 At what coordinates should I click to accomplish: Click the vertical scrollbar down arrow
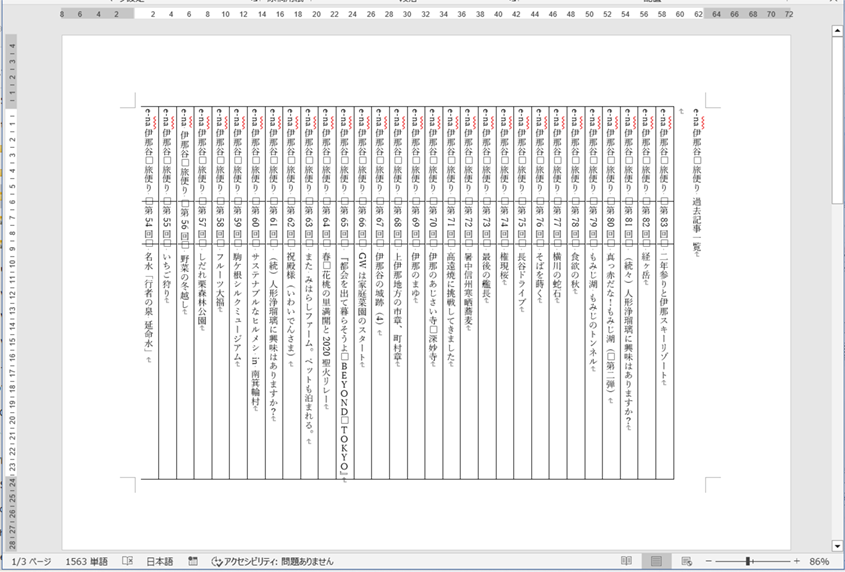coord(838,541)
